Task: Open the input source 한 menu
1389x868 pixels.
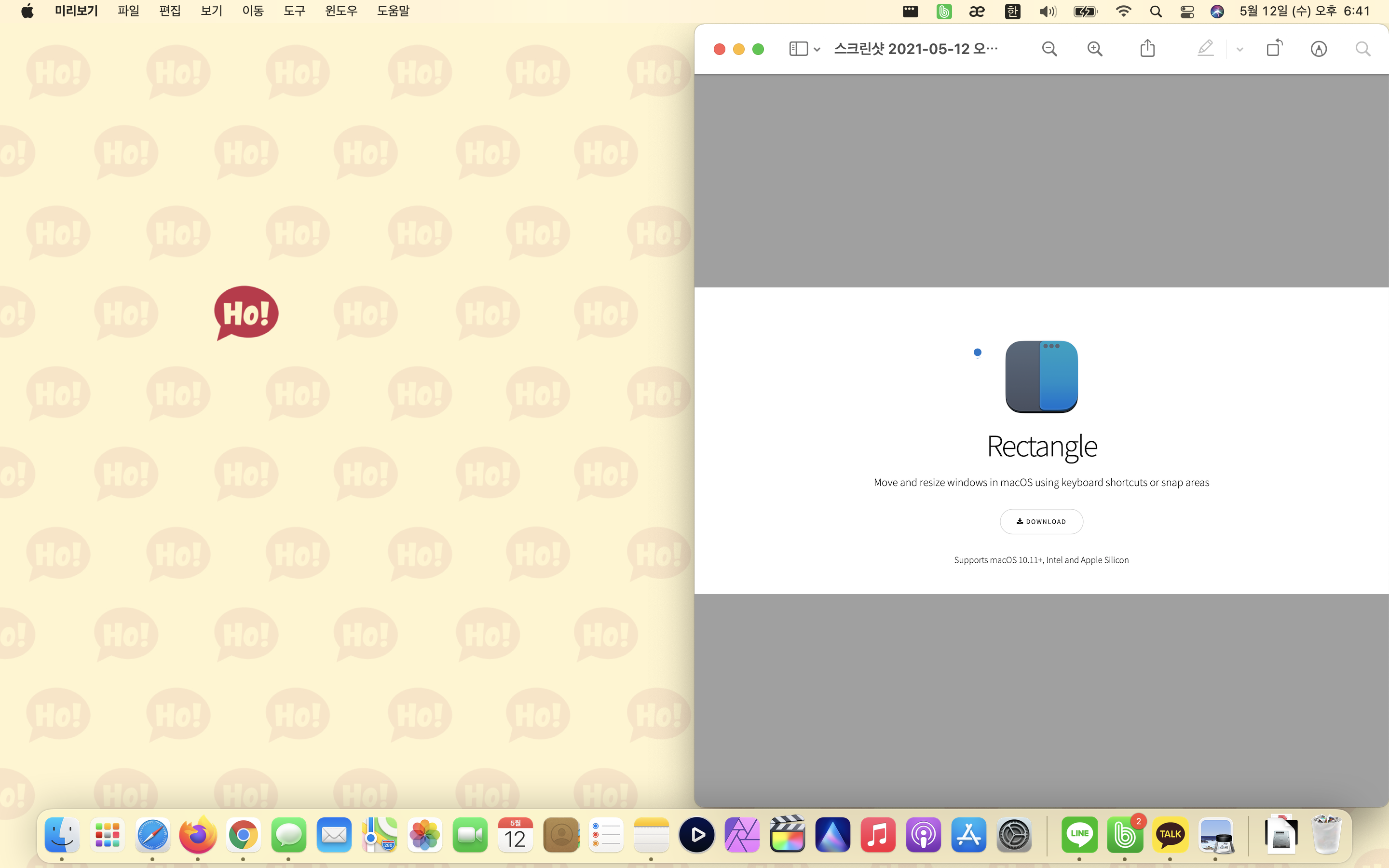Action: pos(1012,12)
